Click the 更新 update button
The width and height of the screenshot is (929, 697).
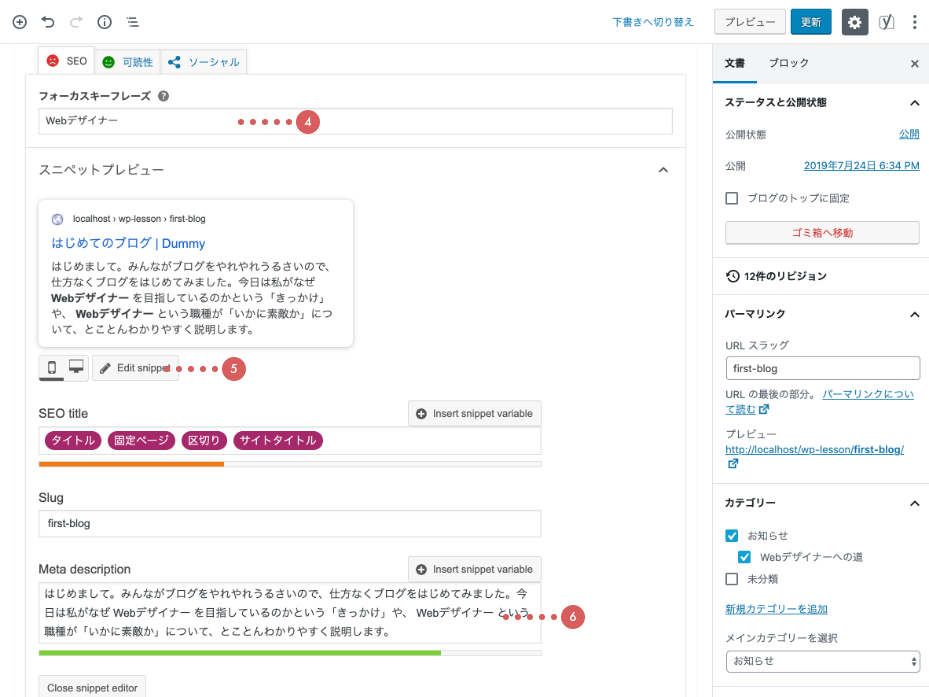(810, 22)
